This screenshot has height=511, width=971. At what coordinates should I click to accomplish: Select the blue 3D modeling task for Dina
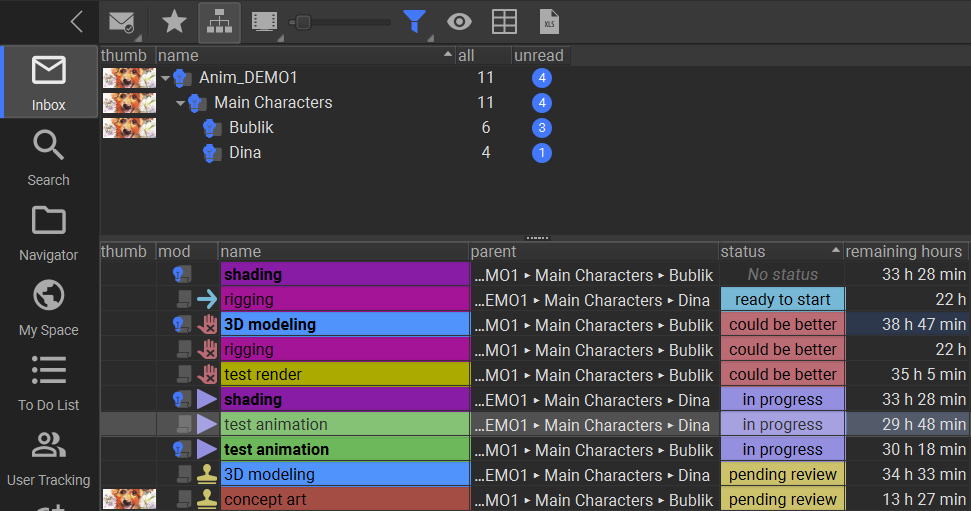click(x=345, y=474)
